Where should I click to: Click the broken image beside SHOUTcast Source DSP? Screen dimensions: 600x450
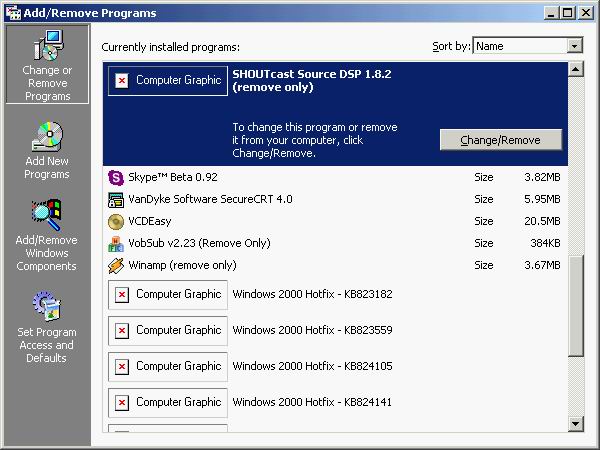point(168,81)
